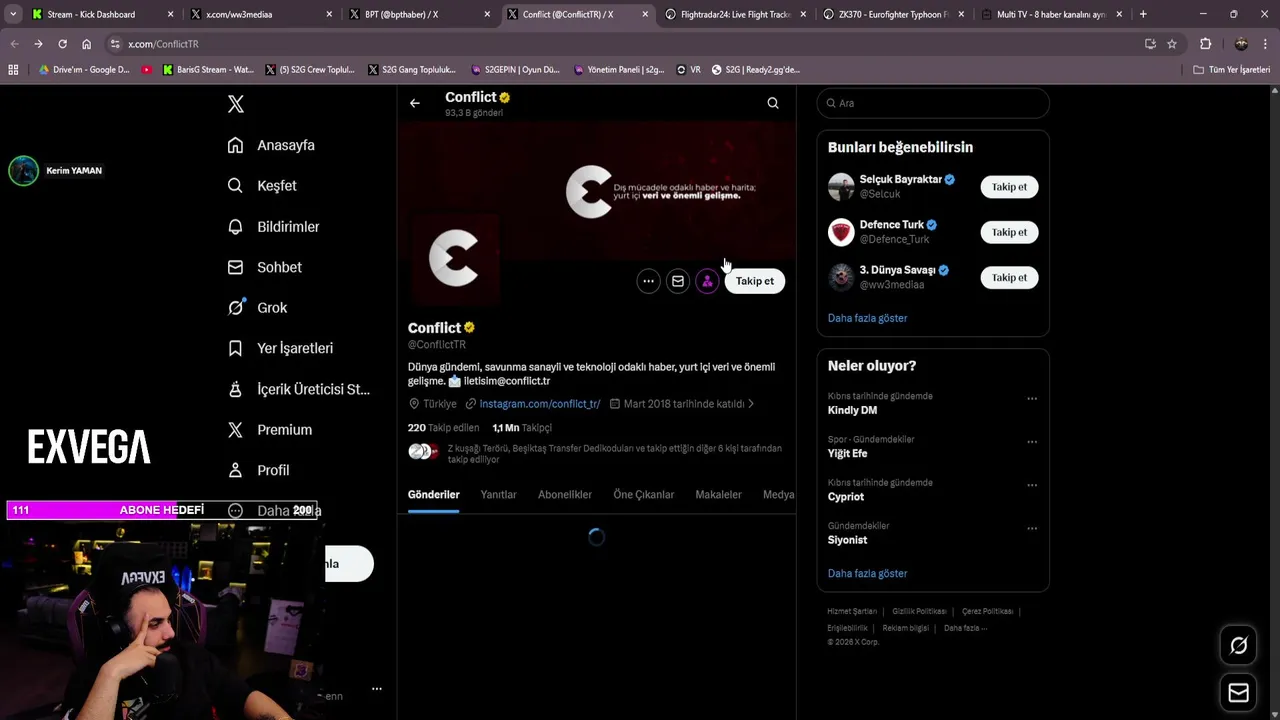This screenshot has height=720, width=1280.
Task: Show more suggestions under Bunları beğenebilirsin
Action: [867, 318]
